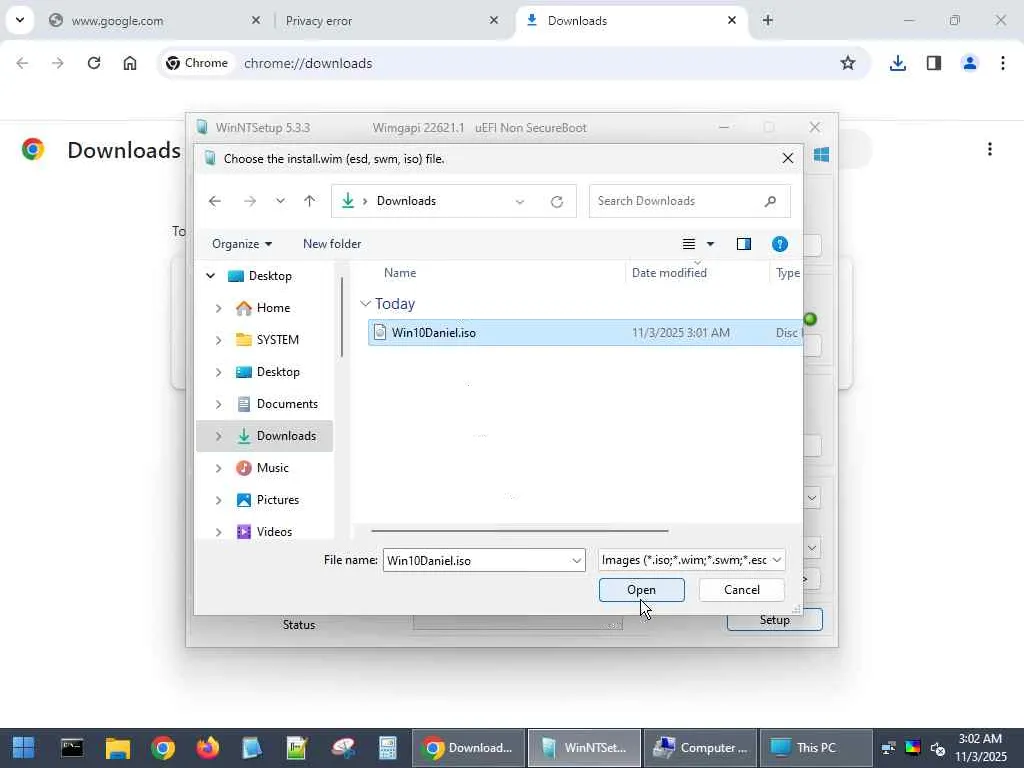Click New folder
Image resolution: width=1024 pixels, height=768 pixels.
[332, 244]
